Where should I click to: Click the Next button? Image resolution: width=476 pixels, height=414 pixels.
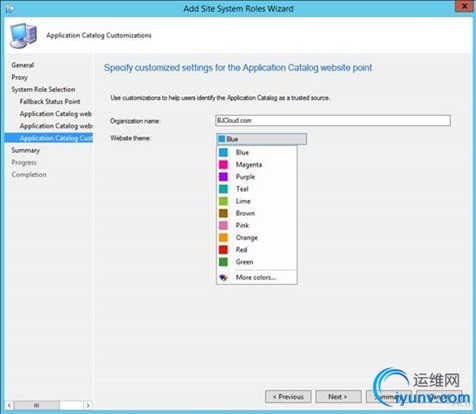point(338,397)
